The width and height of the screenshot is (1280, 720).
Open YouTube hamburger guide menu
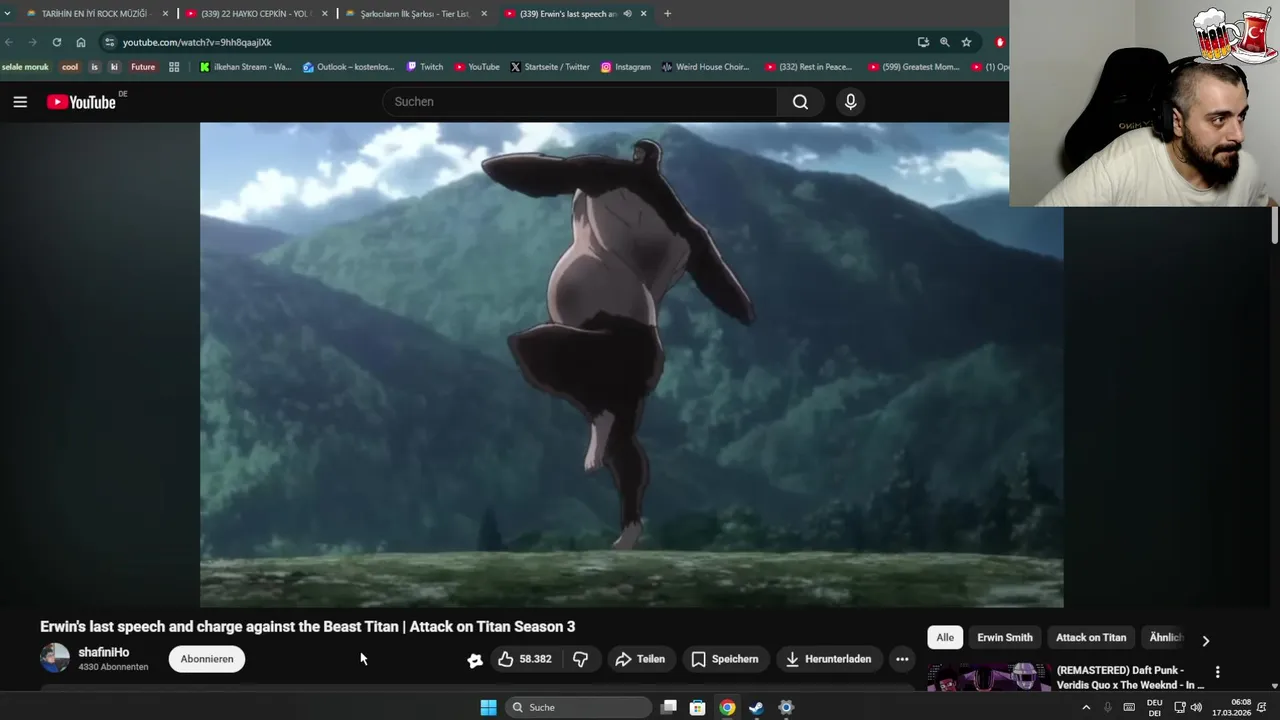[20, 101]
